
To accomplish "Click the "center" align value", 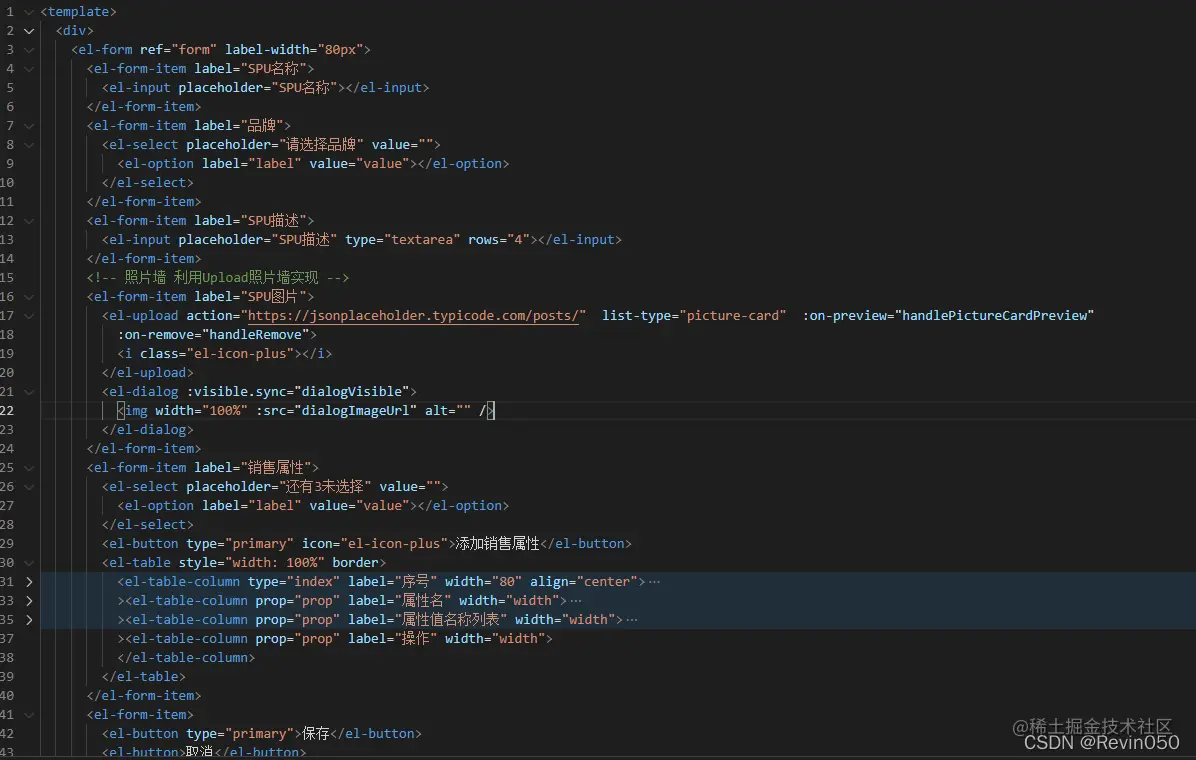I will 606,581.
